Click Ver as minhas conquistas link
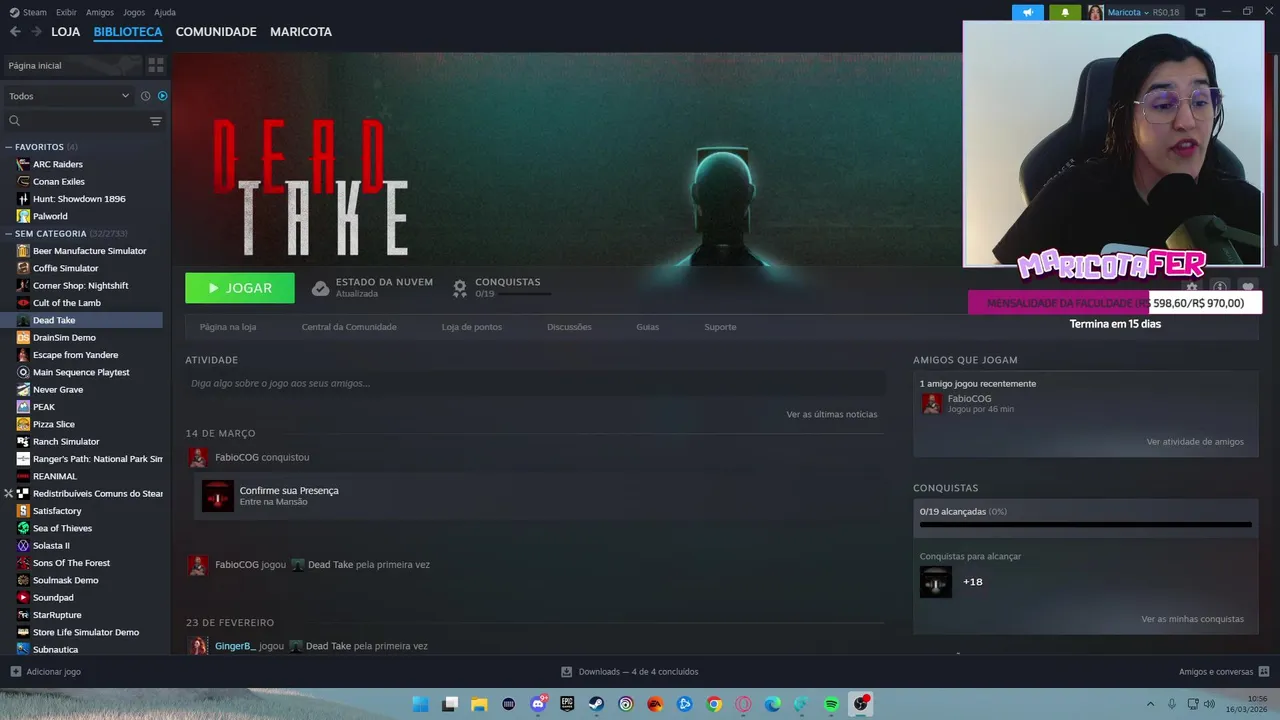Screen dimensions: 1280x720 (1193, 619)
